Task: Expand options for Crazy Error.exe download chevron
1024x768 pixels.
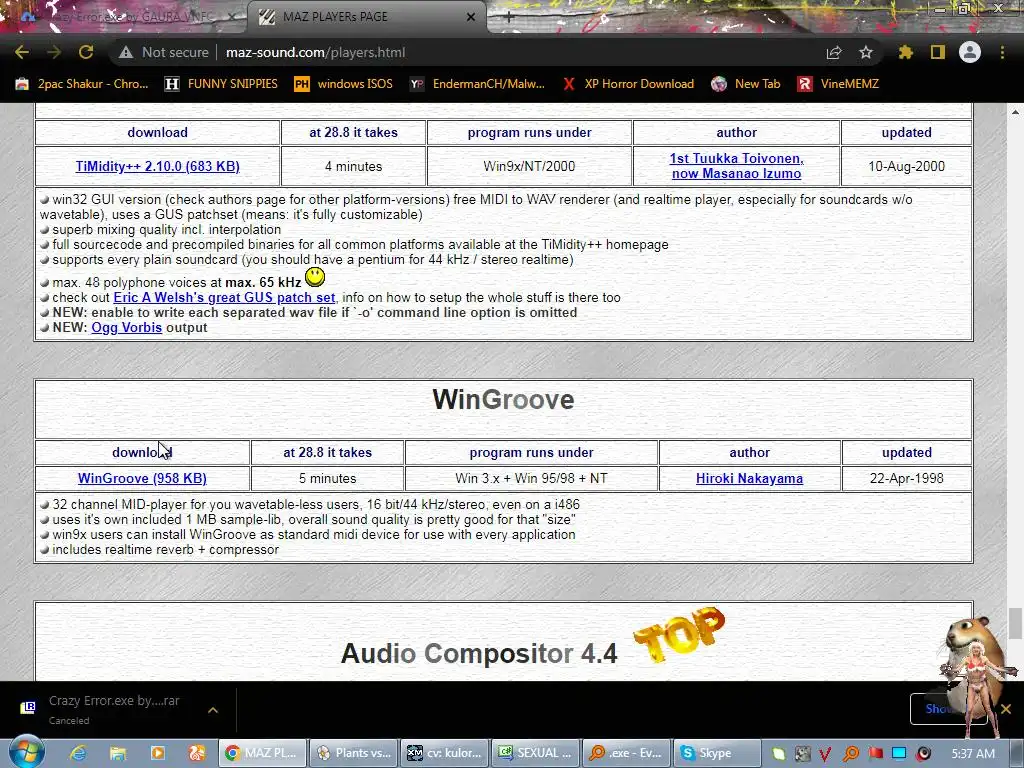Action: coord(213,710)
